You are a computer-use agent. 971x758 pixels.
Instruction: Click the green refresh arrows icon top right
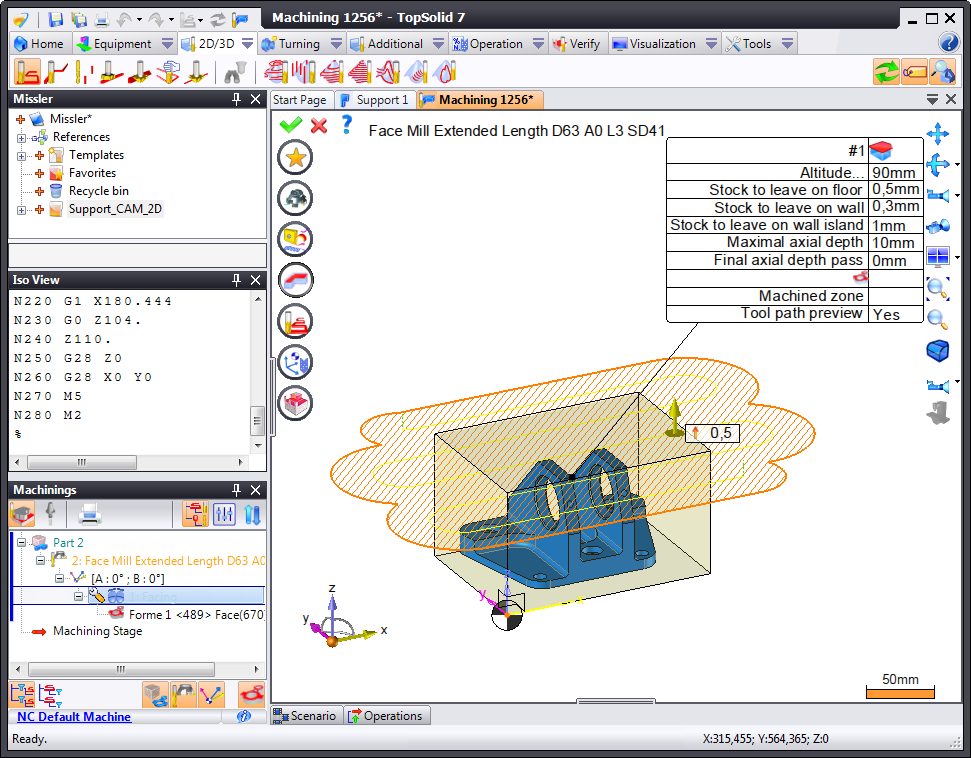pyautogui.click(x=886, y=71)
